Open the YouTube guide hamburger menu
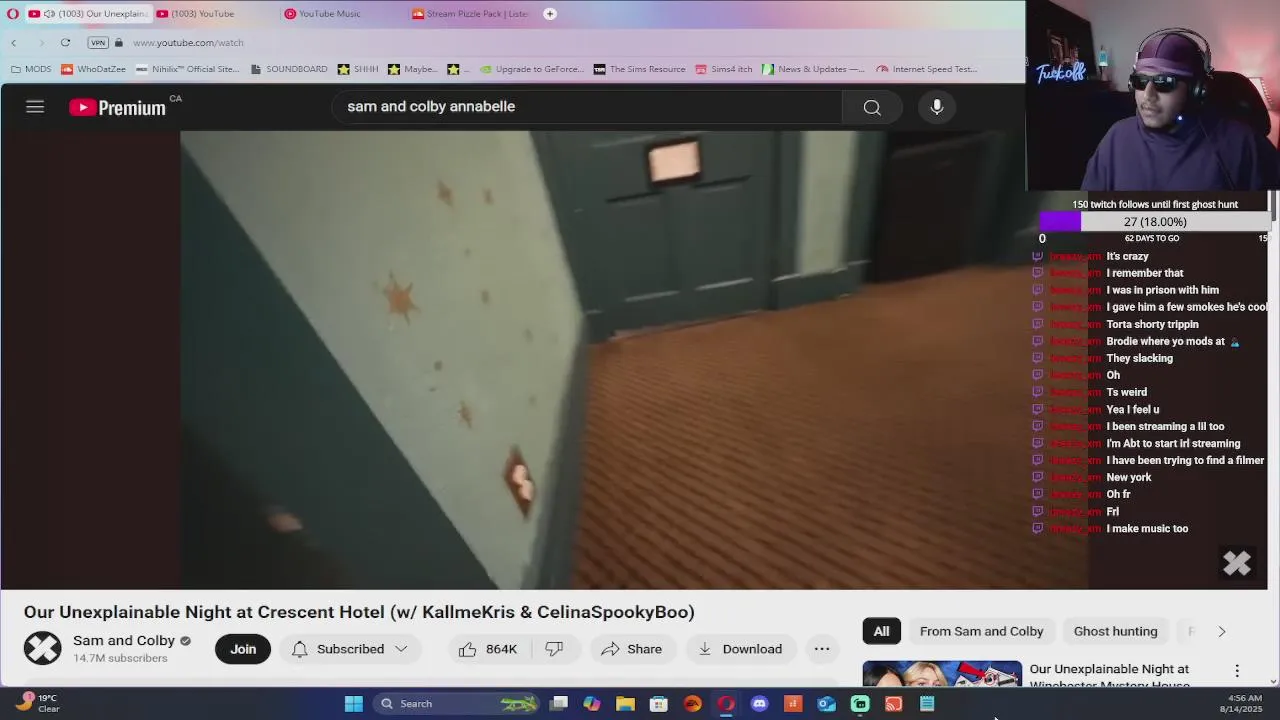 (35, 107)
